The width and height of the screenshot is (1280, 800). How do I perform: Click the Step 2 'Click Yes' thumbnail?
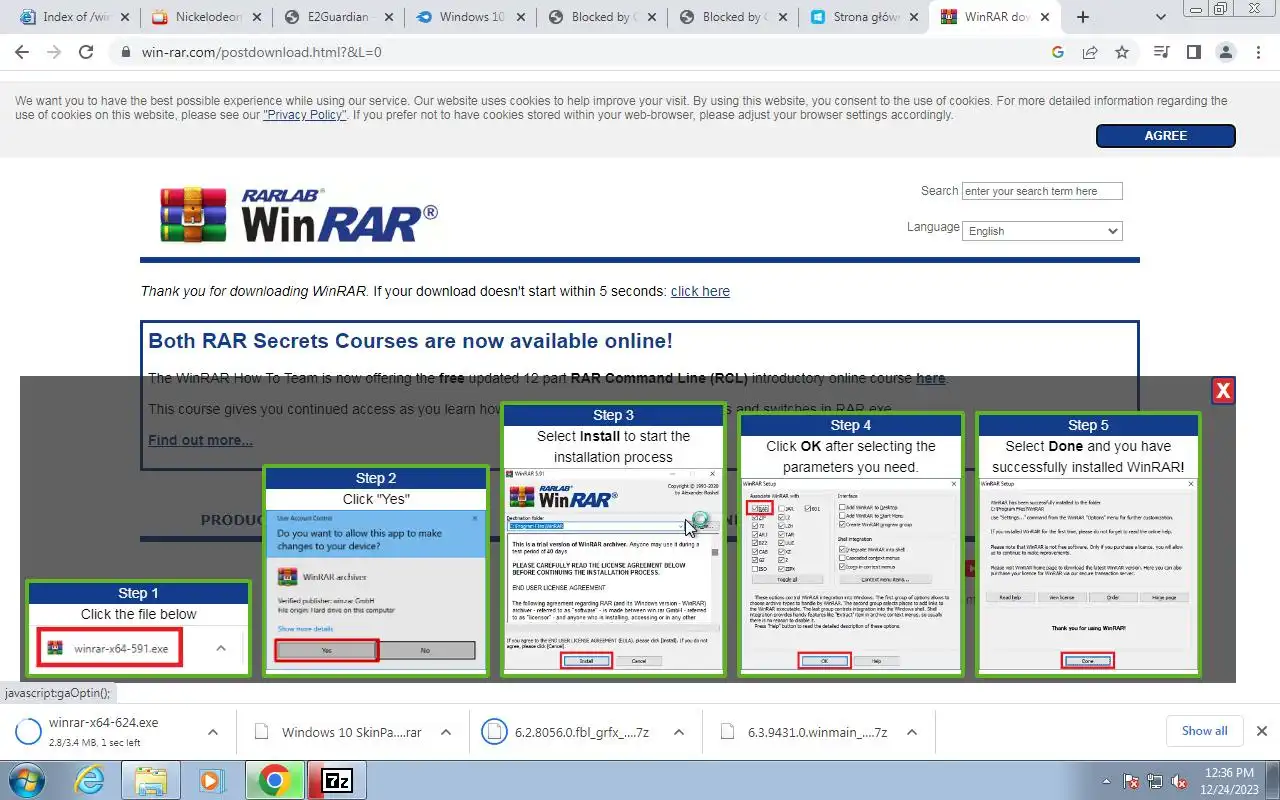[x=376, y=571]
